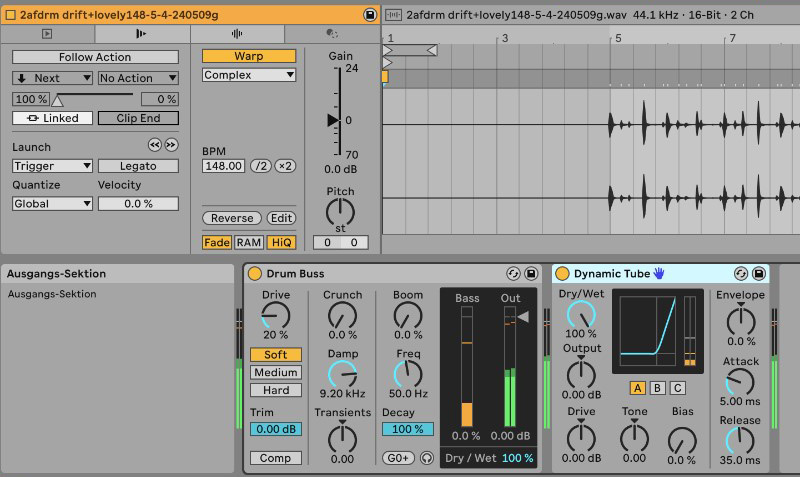Save the clip using the disk icon

370,15
